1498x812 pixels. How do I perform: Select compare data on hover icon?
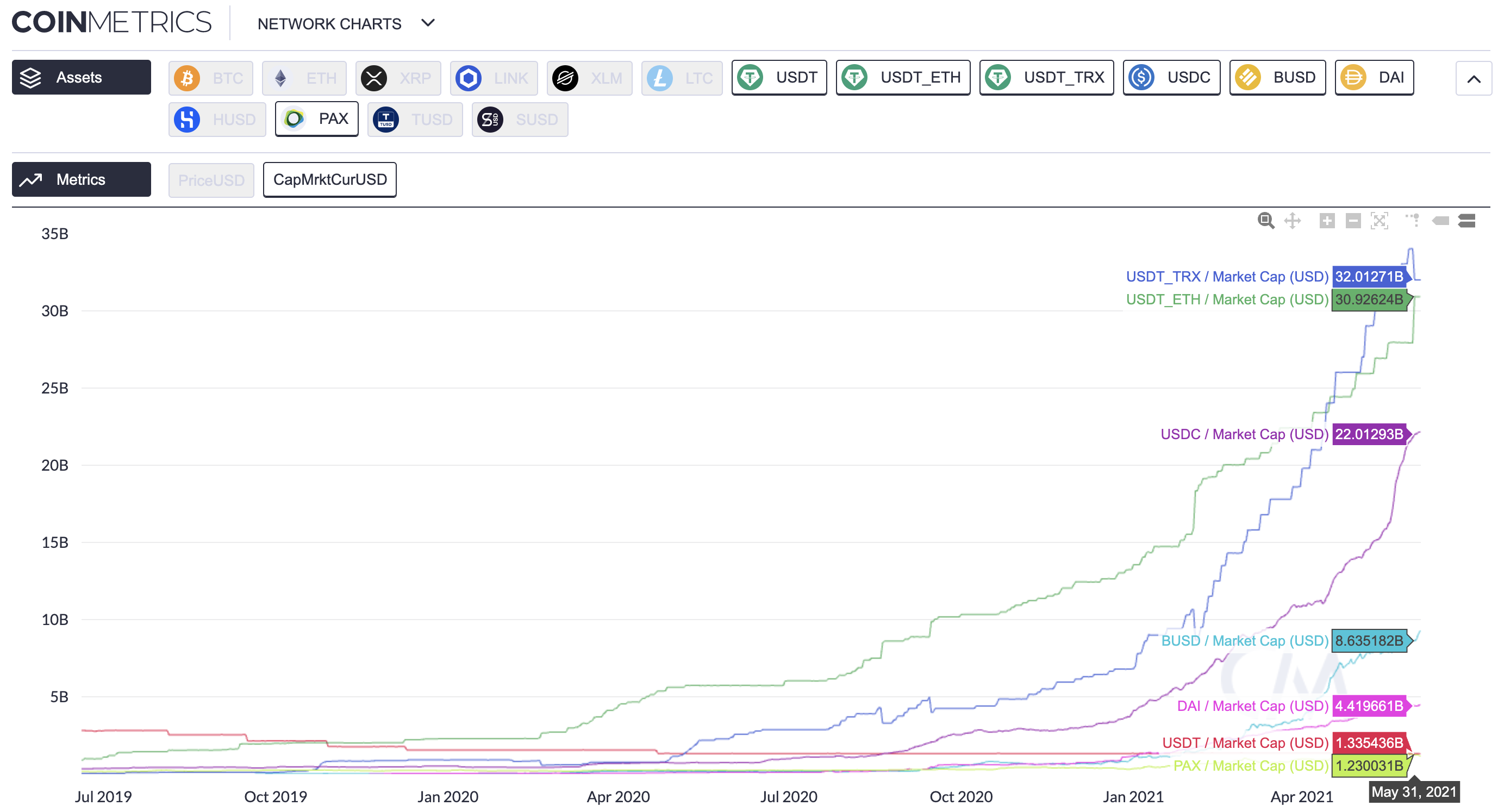(x=1466, y=221)
